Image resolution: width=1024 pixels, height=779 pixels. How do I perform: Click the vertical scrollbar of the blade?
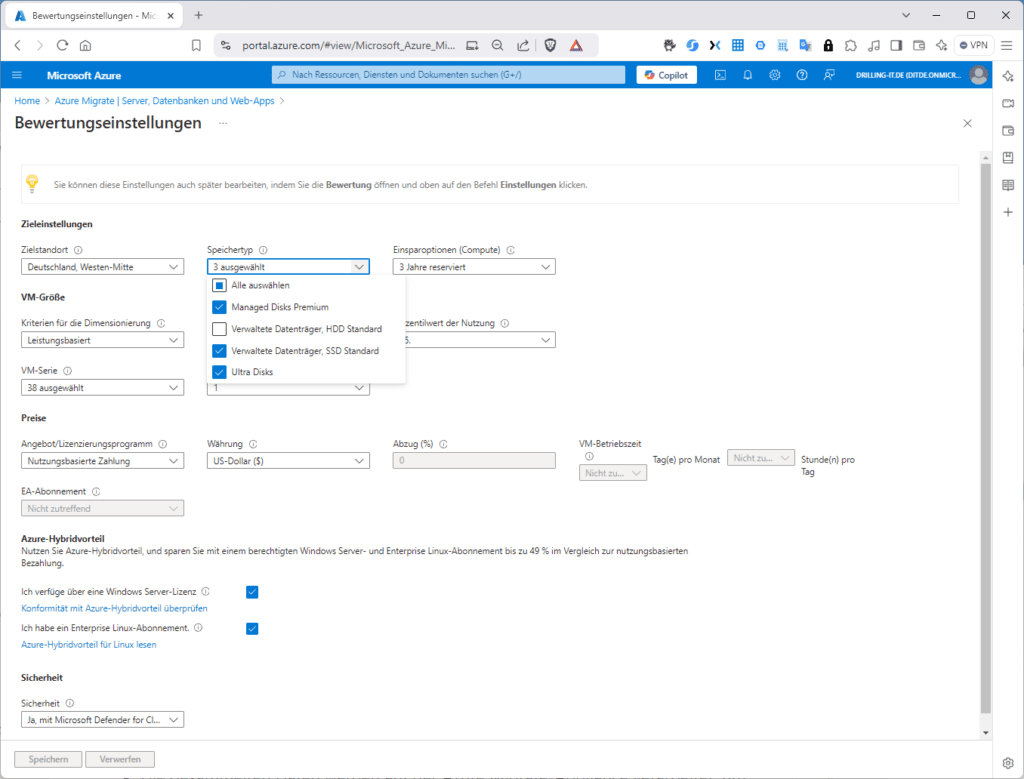click(x=985, y=437)
